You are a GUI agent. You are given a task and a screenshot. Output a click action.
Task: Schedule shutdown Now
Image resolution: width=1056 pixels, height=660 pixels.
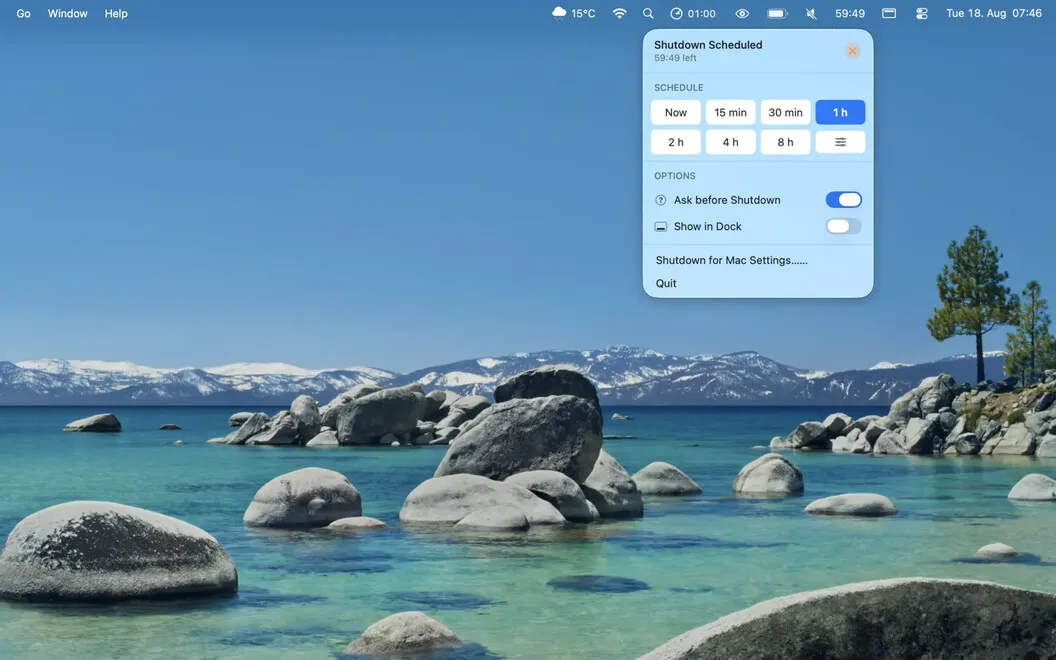pos(675,112)
